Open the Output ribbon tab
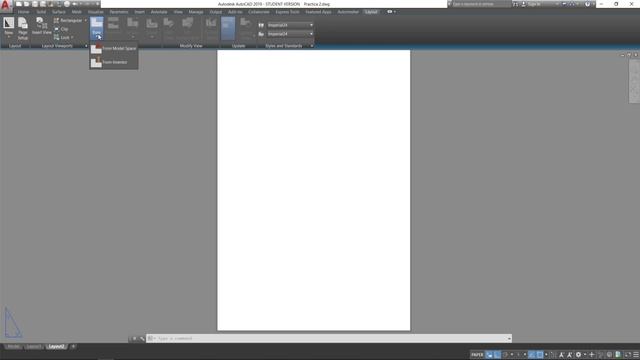 (x=216, y=12)
